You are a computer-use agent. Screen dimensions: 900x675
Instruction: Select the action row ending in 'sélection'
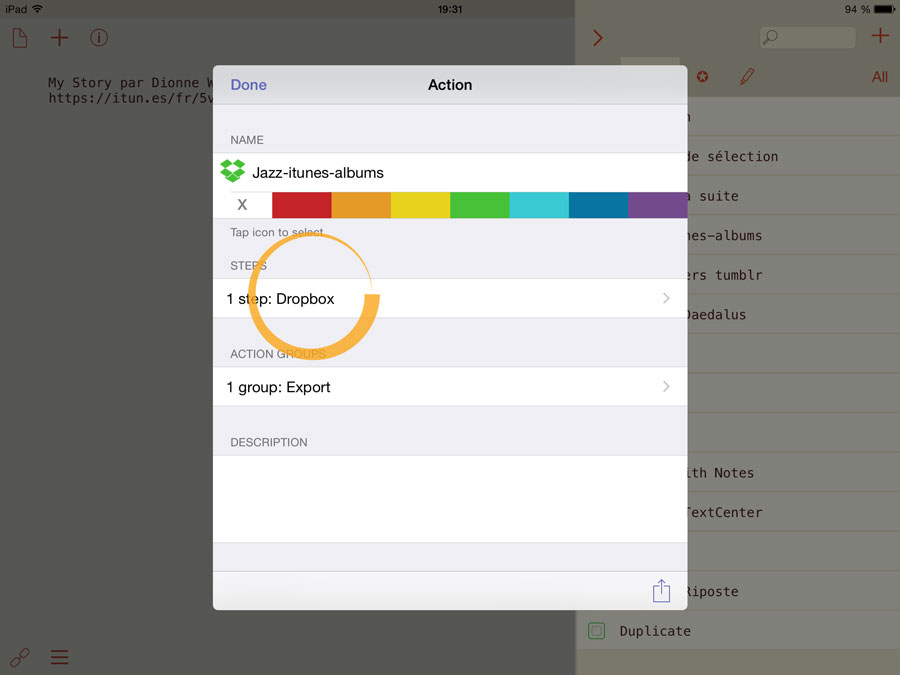pyautogui.click(x=794, y=156)
